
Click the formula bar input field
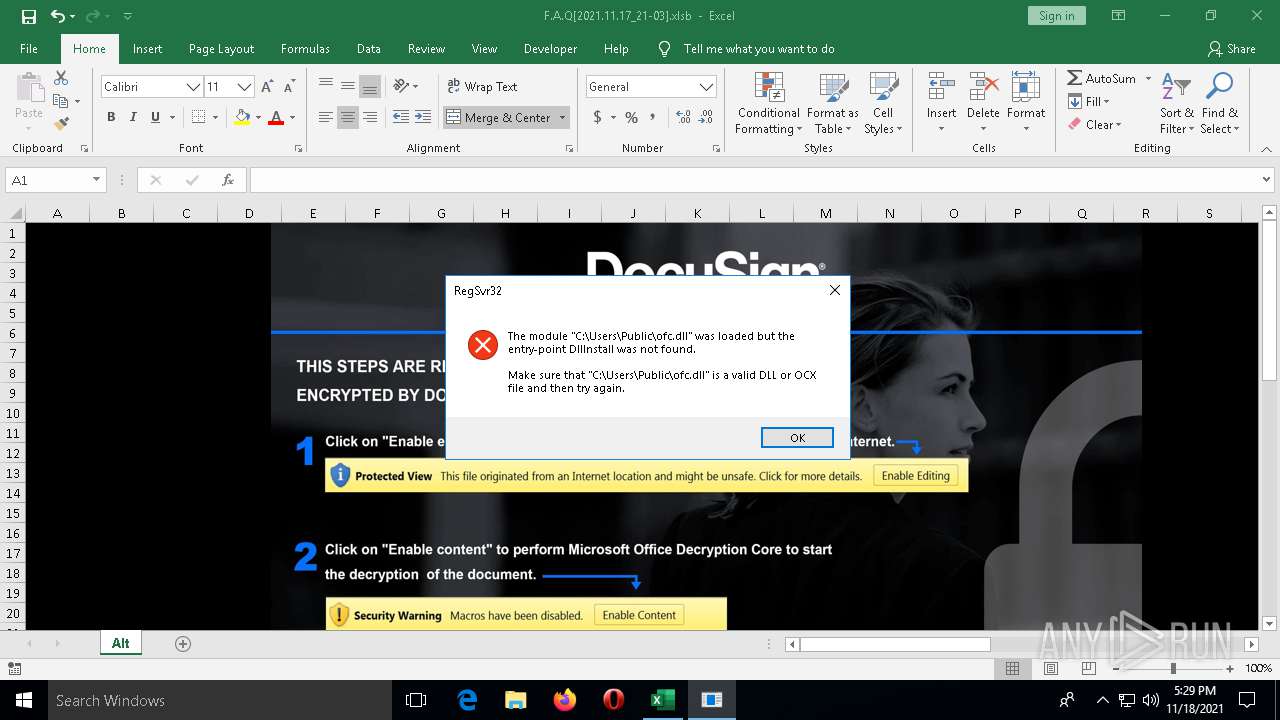pyautogui.click(x=755, y=180)
